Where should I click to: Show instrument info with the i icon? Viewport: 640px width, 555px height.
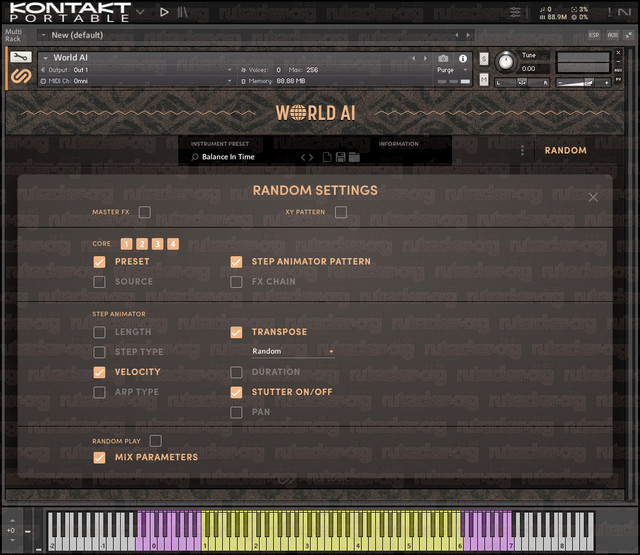[463, 58]
